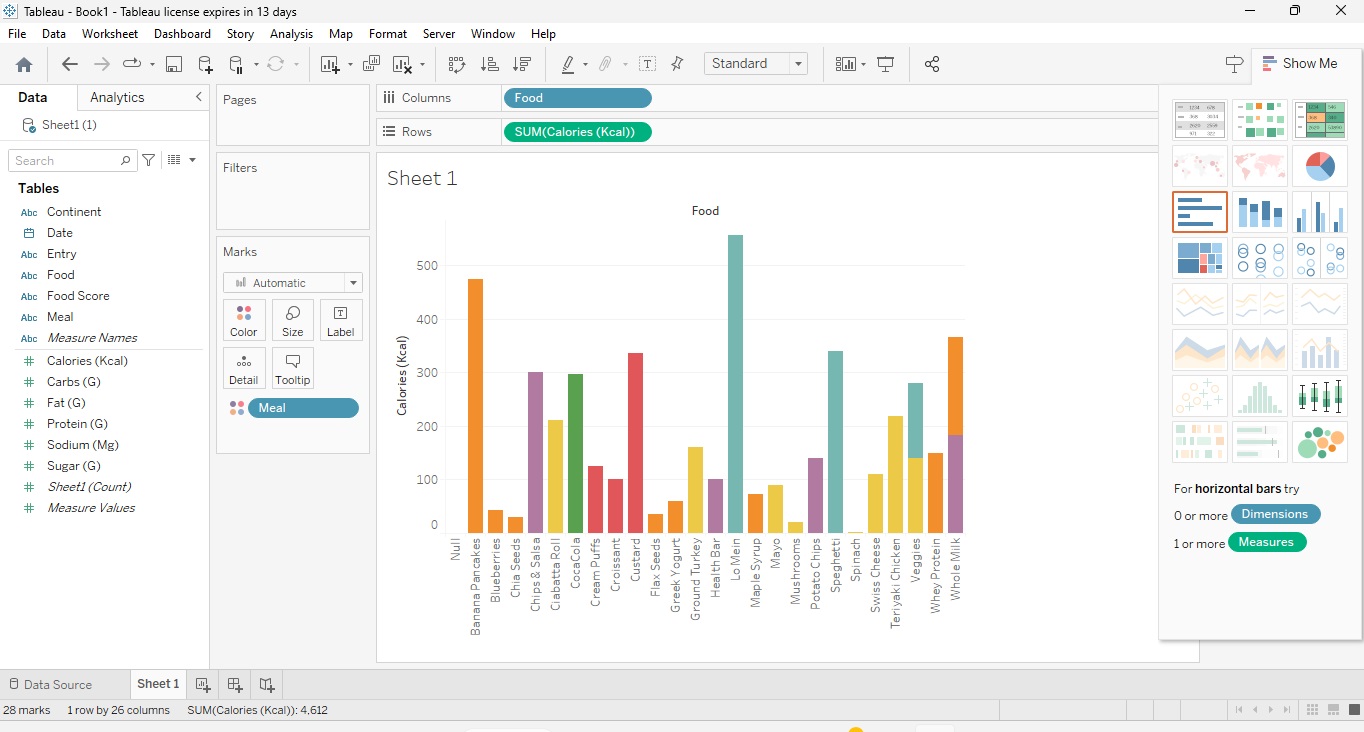
Task: Click the Meal pill on Marks card
Action: 303,408
